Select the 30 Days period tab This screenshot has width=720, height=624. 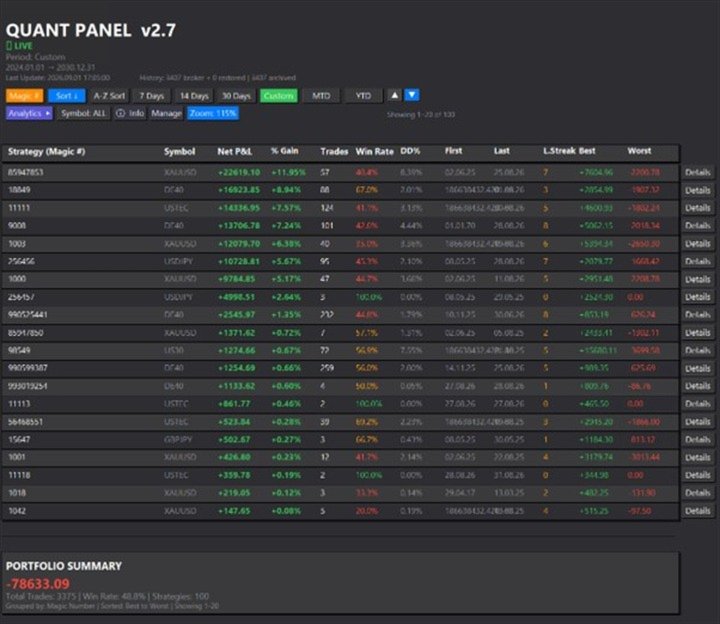tap(236, 96)
